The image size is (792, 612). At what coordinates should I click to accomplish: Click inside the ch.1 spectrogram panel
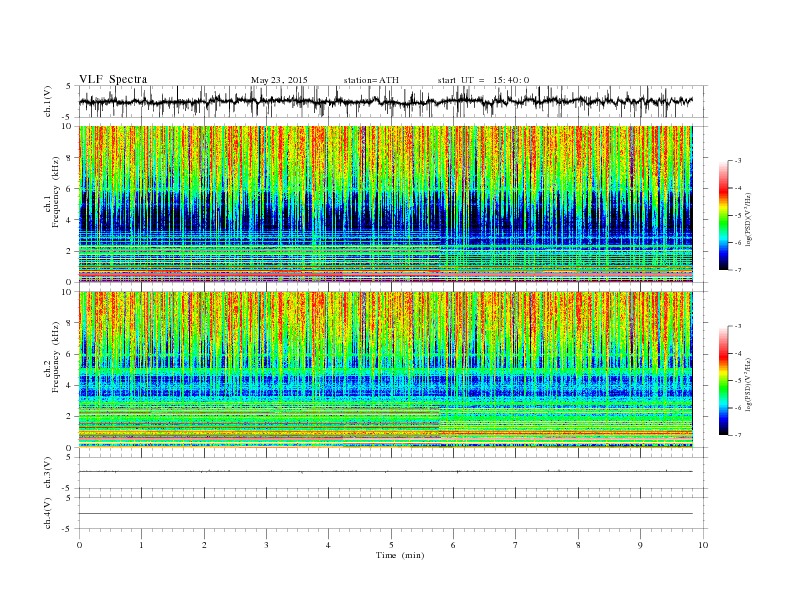click(x=385, y=204)
